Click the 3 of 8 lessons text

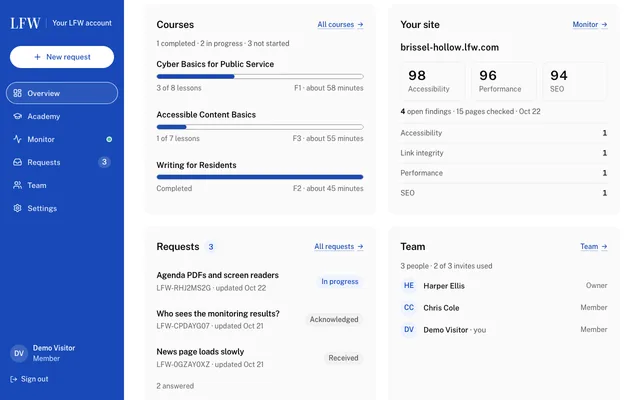[x=179, y=88]
